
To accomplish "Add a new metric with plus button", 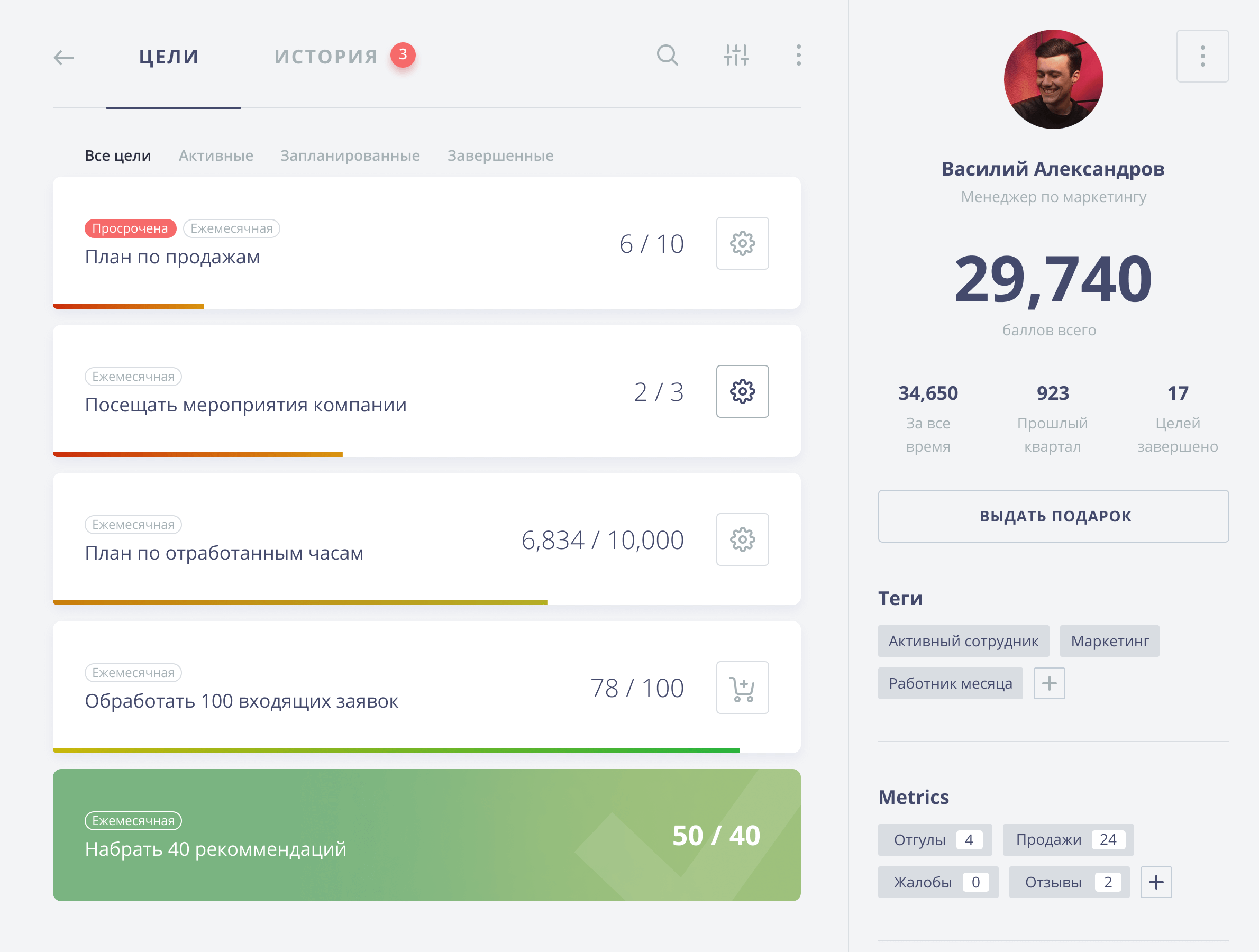I will [1156, 882].
